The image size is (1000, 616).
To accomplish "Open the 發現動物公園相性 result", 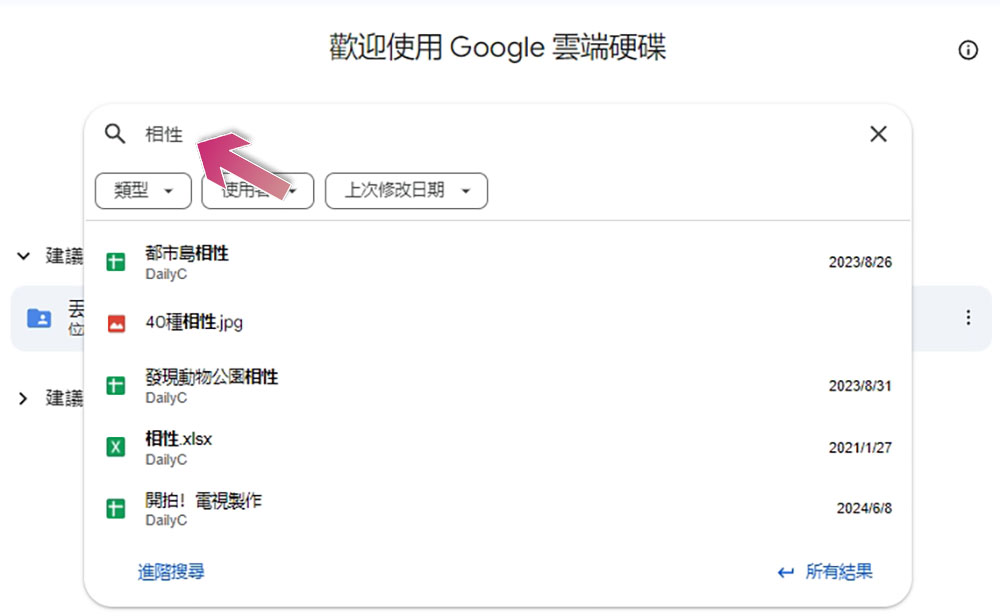I will pos(497,386).
